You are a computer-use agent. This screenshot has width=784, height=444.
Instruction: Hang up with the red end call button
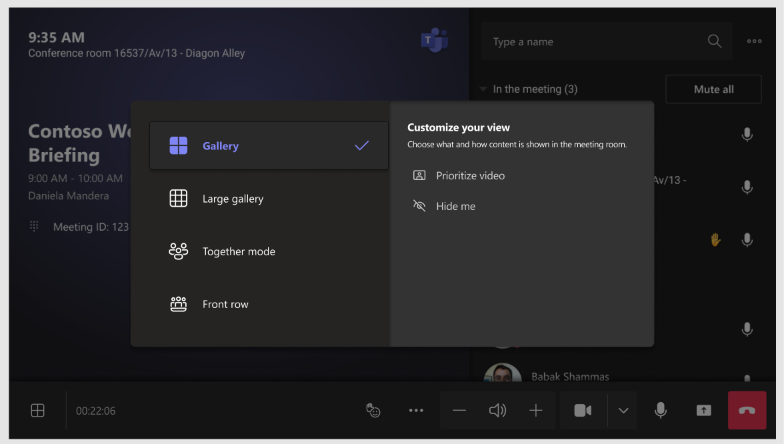747,410
